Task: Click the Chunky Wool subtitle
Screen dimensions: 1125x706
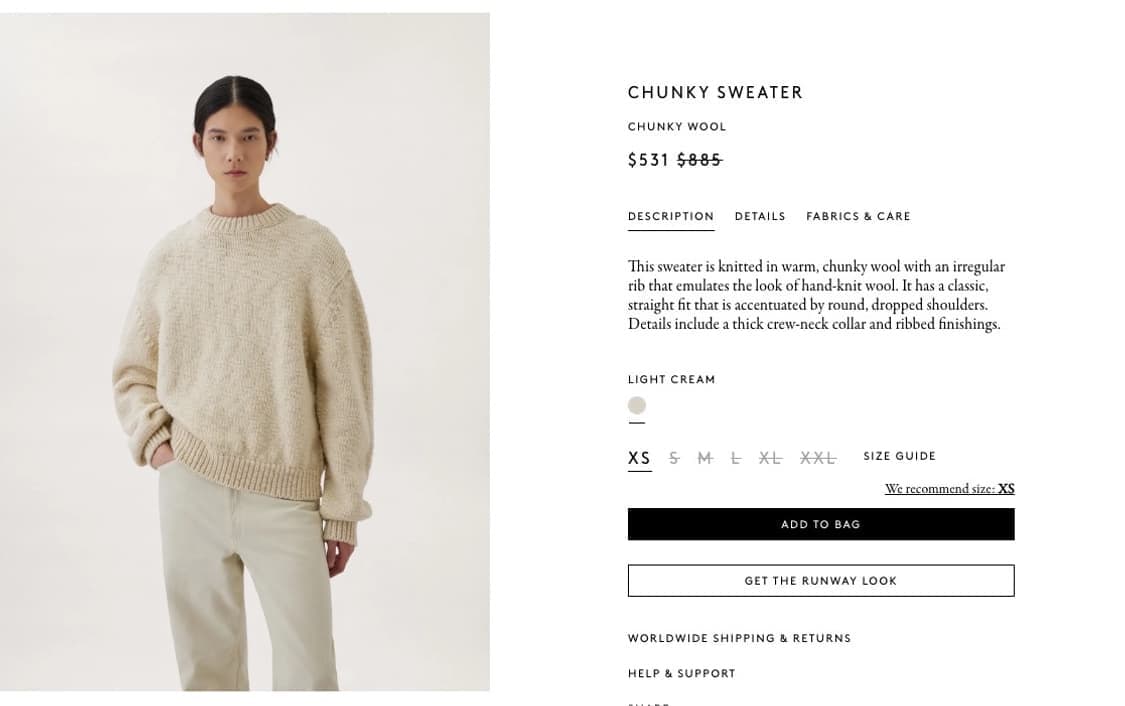Action: click(677, 127)
